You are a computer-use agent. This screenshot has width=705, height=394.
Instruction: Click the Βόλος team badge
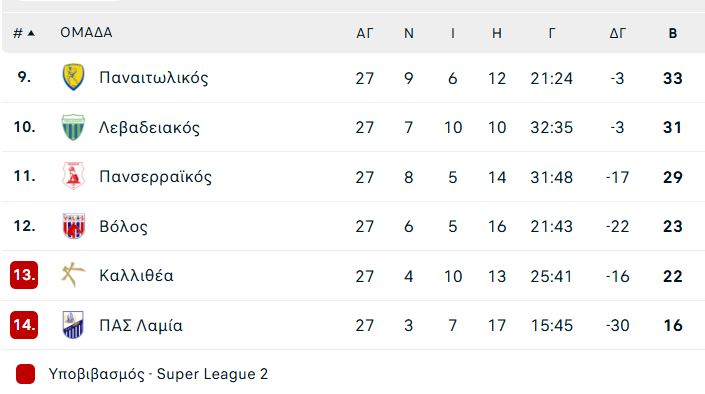[73, 225]
